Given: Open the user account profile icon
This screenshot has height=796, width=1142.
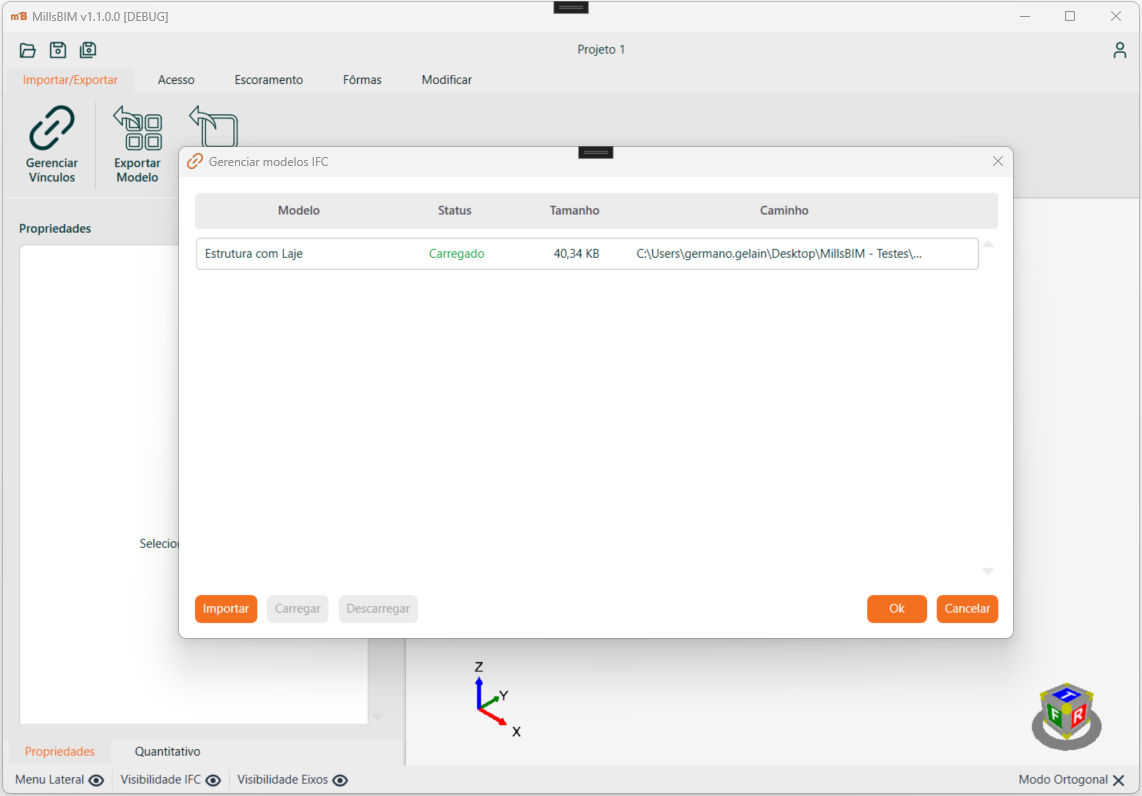Looking at the screenshot, I should tap(1120, 50).
